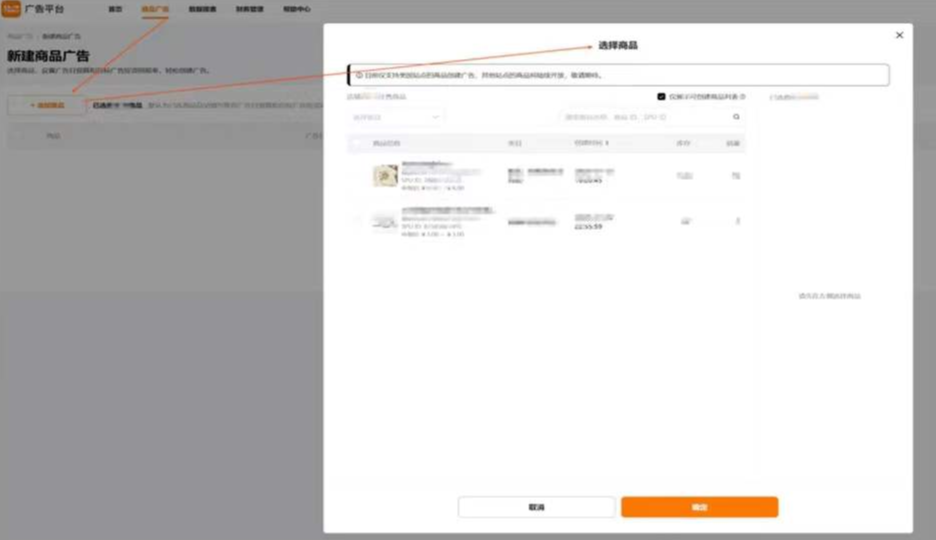Open the 商品广告 tab
Screen dimensions: 936x540
coord(155,9)
